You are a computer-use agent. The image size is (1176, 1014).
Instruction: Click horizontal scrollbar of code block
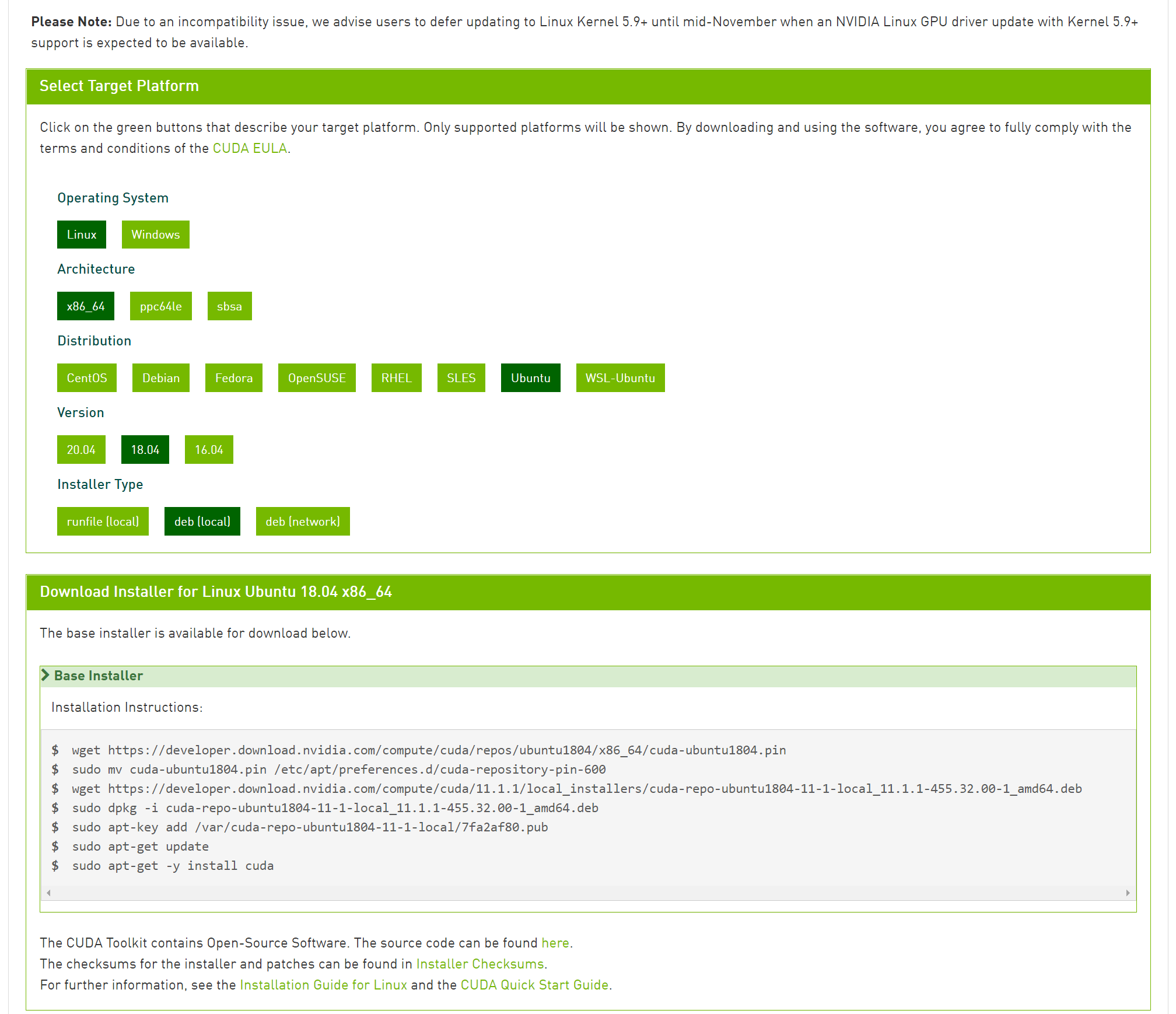tap(588, 893)
